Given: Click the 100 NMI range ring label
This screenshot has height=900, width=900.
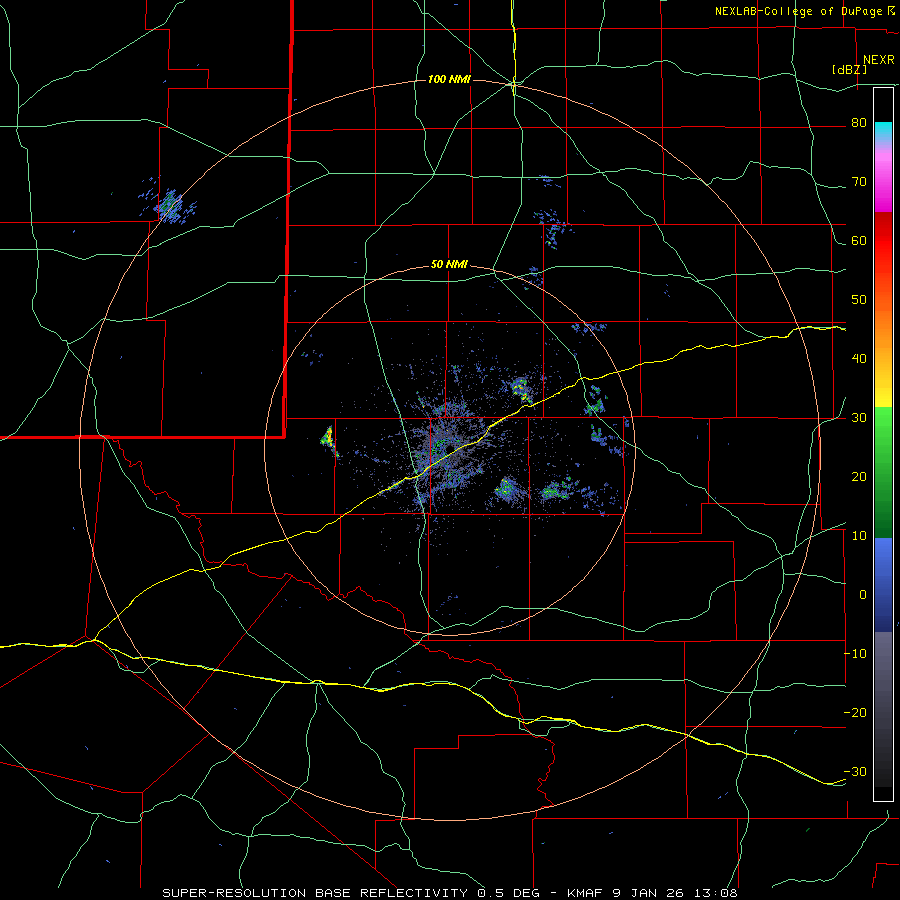Looking at the screenshot, I should tap(449, 79).
